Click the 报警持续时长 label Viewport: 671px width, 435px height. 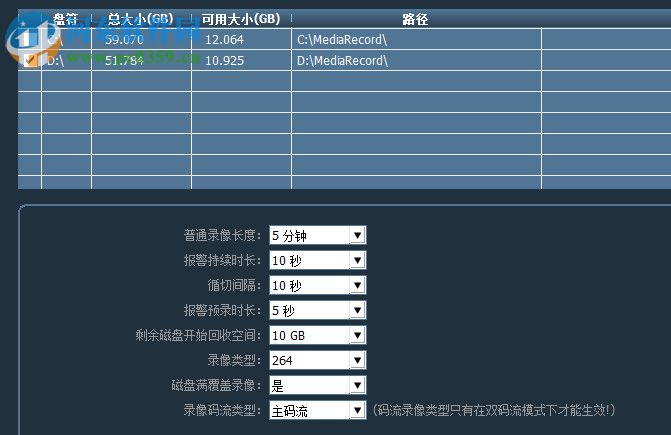pos(222,260)
